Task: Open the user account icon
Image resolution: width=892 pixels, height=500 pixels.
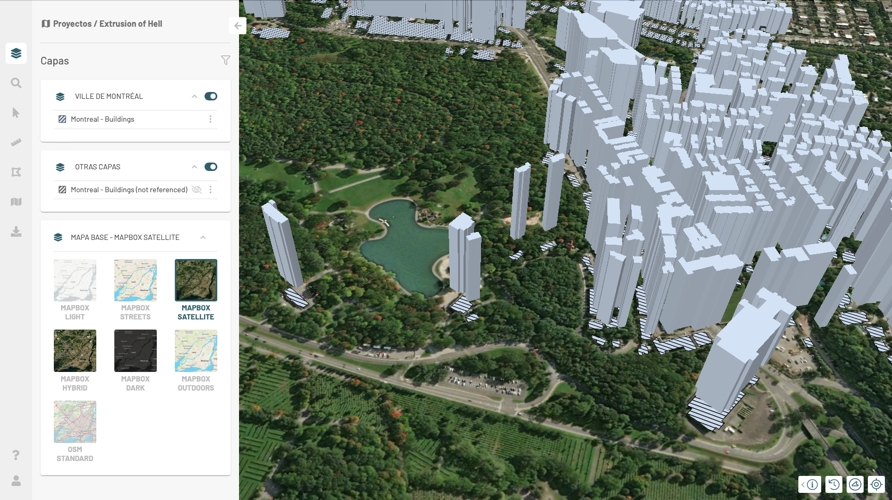Action: [16, 481]
